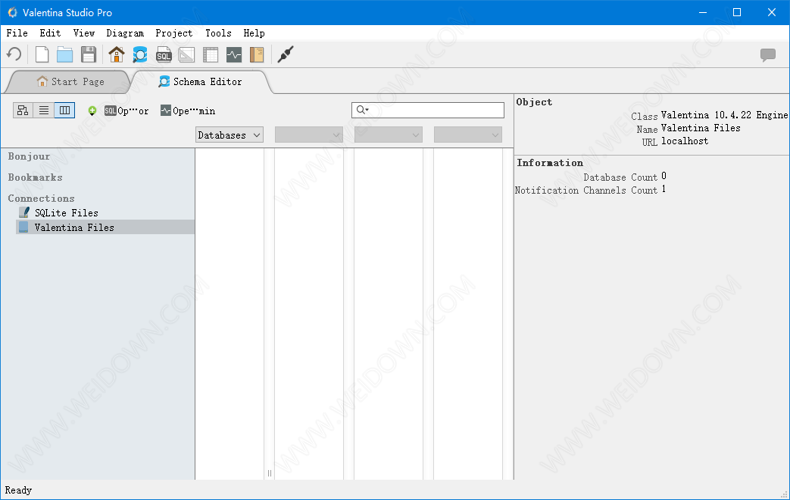The height and width of the screenshot is (500, 790).
Task: Click the Valentina Studio Pro title bar app icon
Action: click(12, 13)
